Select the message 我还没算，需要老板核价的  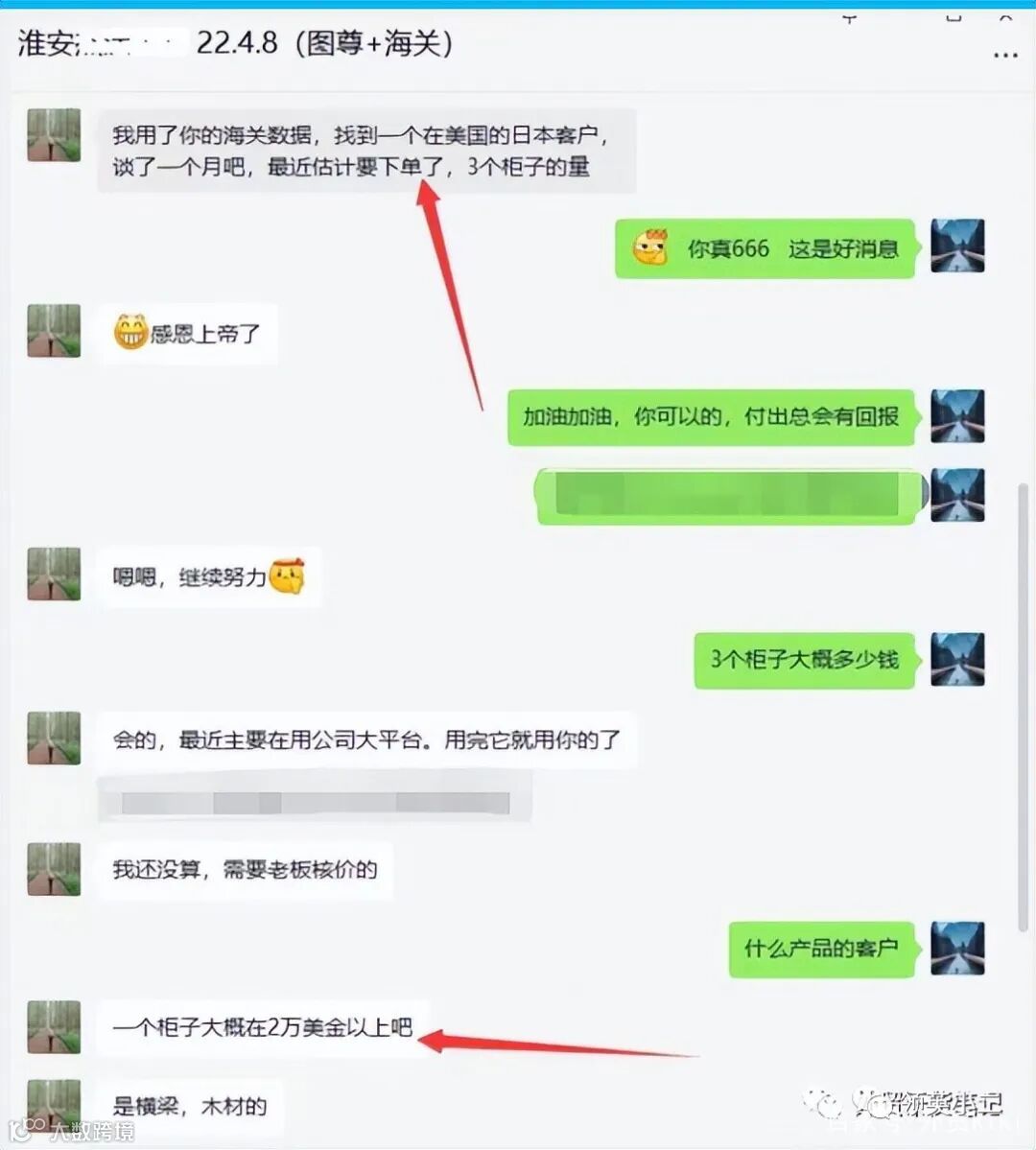245,871
